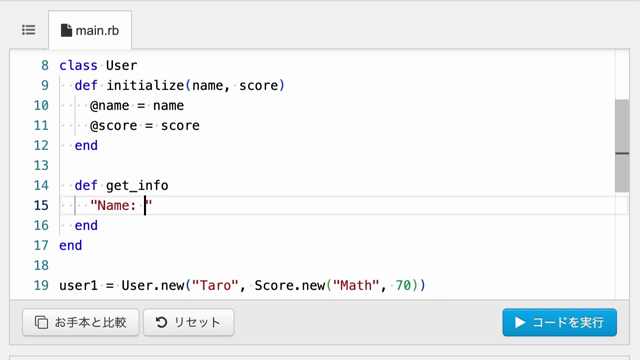Click the リセット reset button
The height and width of the screenshot is (360, 640).
(189, 322)
